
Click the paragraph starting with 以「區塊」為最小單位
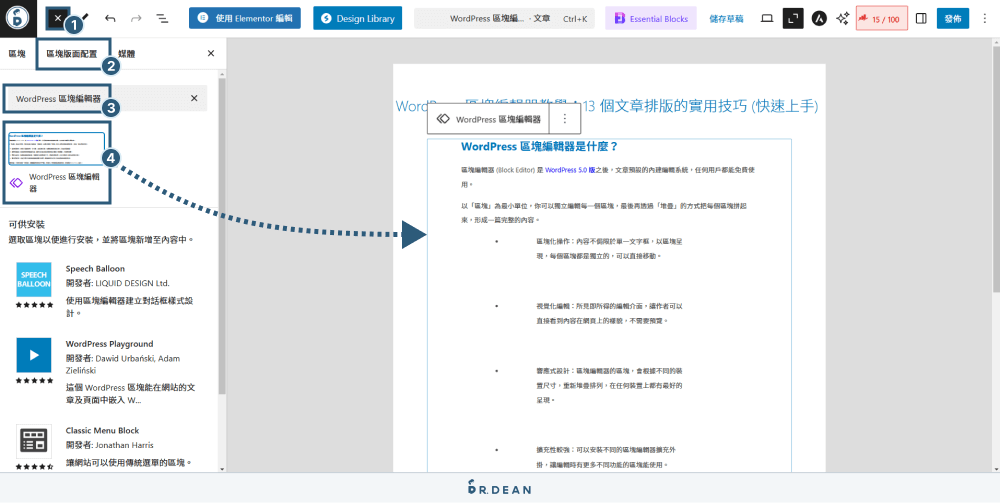(x=604, y=213)
